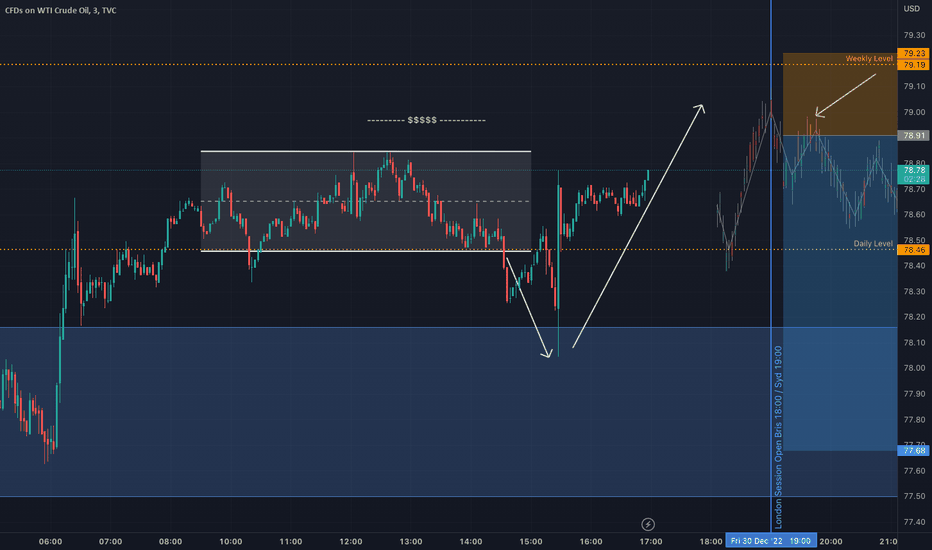Click the 78.30 price axis label
This screenshot has width=932, height=550.
pyautogui.click(x=914, y=291)
